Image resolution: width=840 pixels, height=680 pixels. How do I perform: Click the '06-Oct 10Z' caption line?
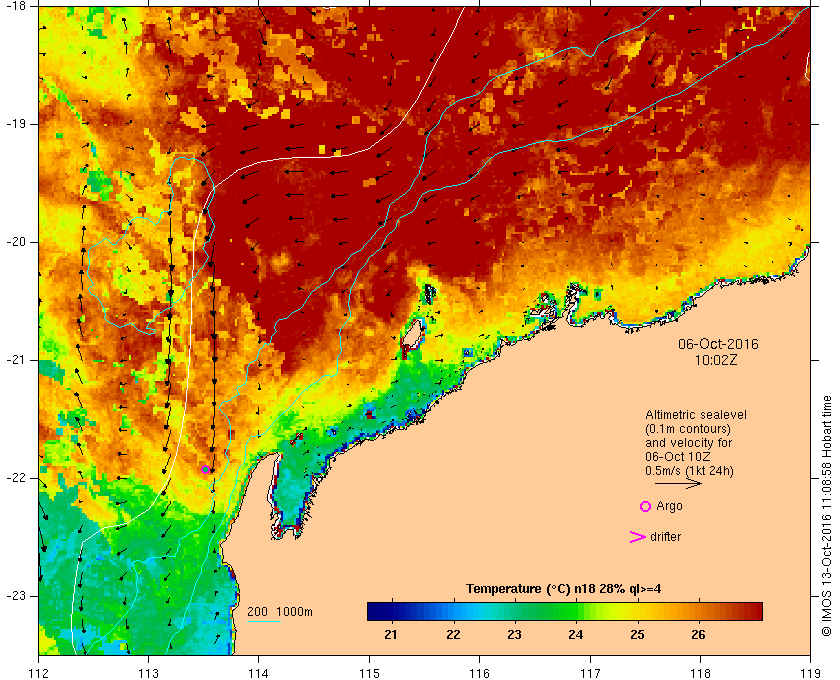678,457
